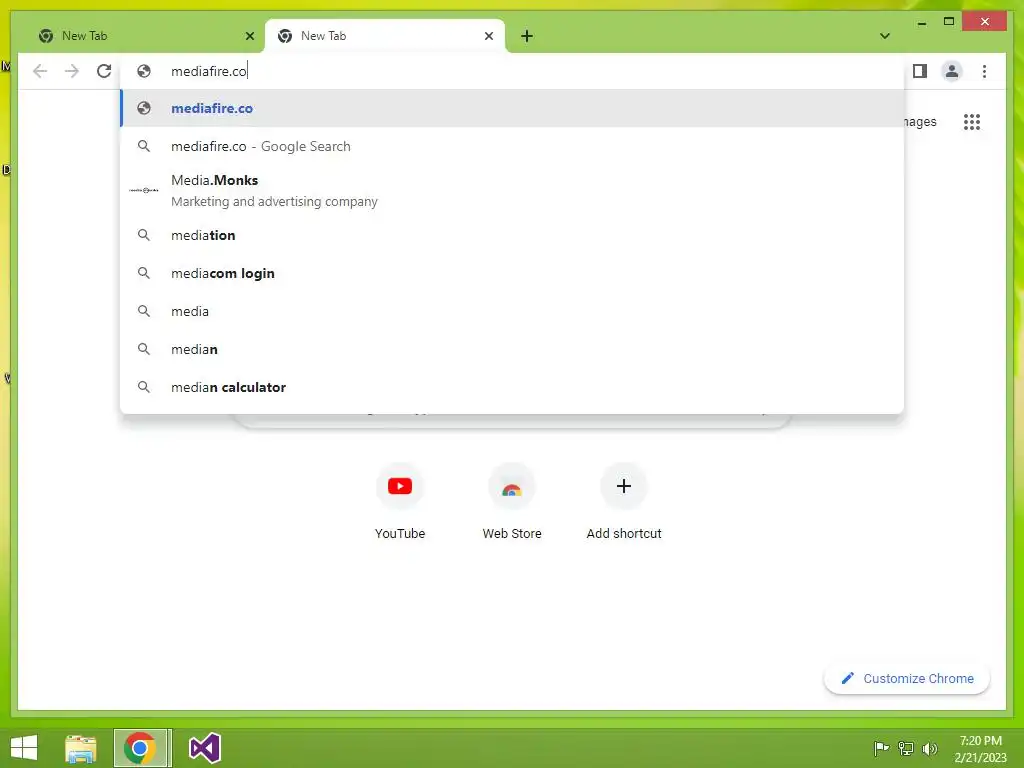The height and width of the screenshot is (768, 1024).
Task: Click the network tray icon
Action: 906,748
